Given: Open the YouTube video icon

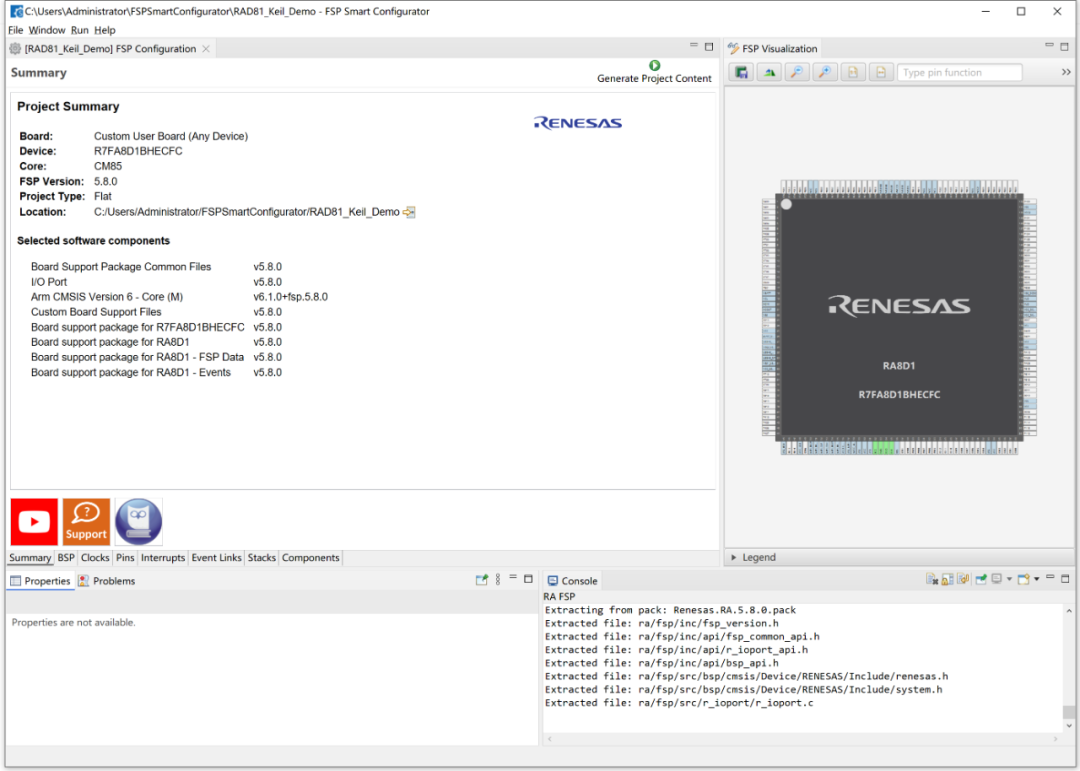Looking at the screenshot, I should (34, 521).
